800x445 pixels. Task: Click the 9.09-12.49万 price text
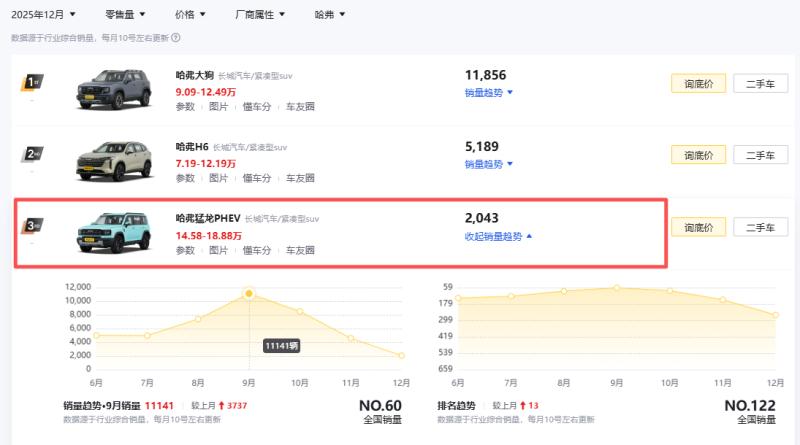[x=206, y=92]
